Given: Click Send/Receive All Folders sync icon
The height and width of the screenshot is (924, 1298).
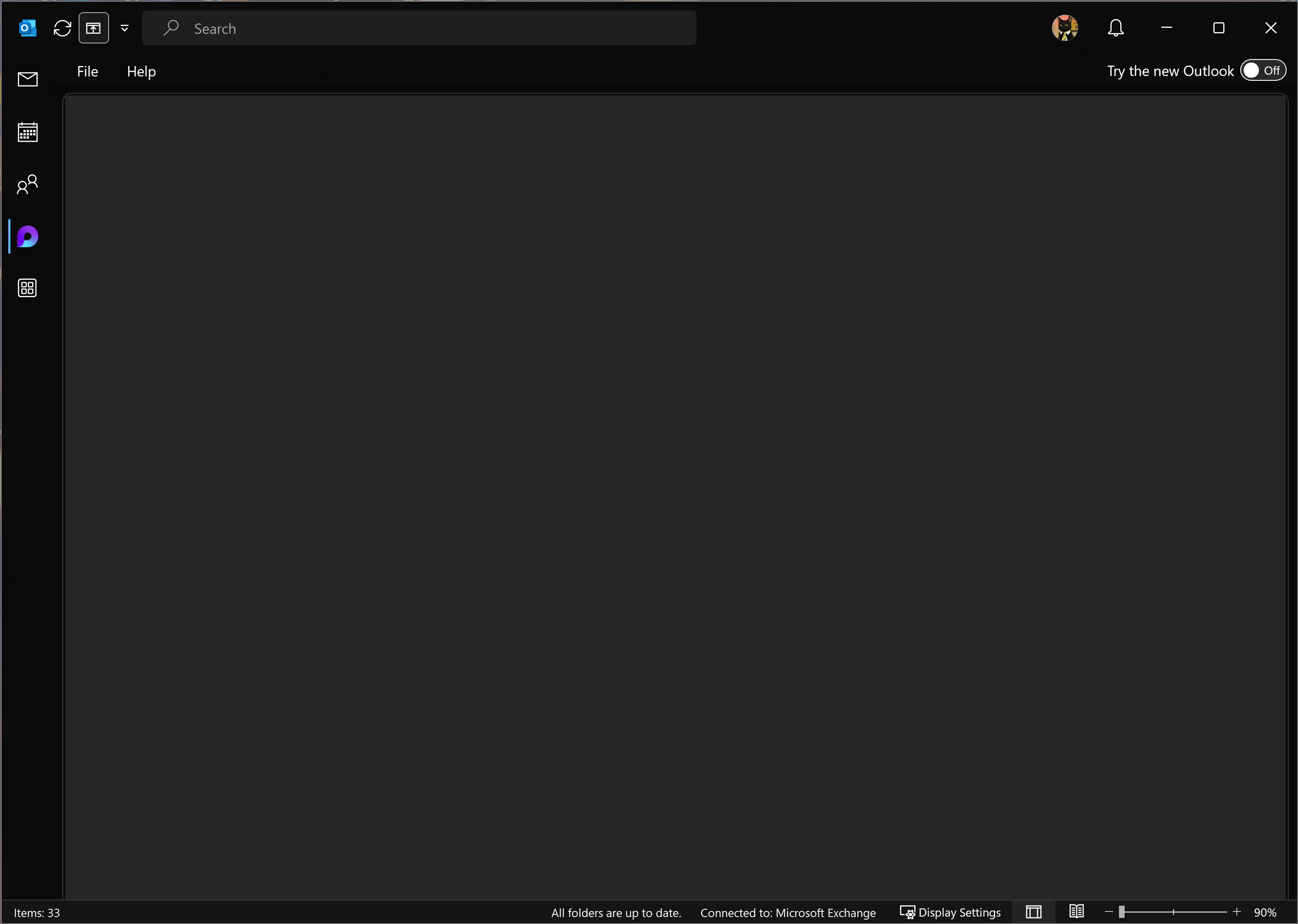Looking at the screenshot, I should [x=62, y=28].
